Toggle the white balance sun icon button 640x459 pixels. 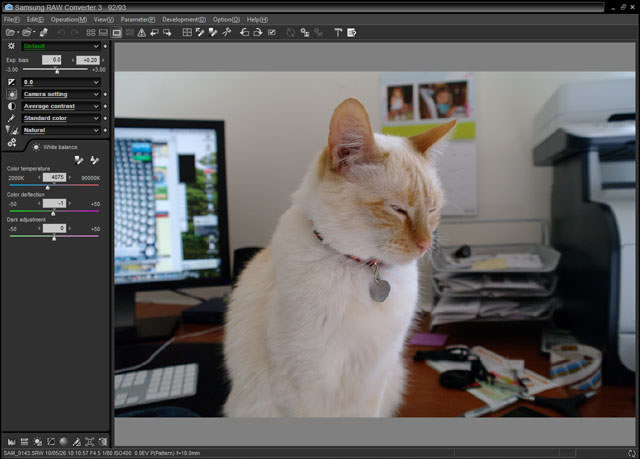pos(37,147)
